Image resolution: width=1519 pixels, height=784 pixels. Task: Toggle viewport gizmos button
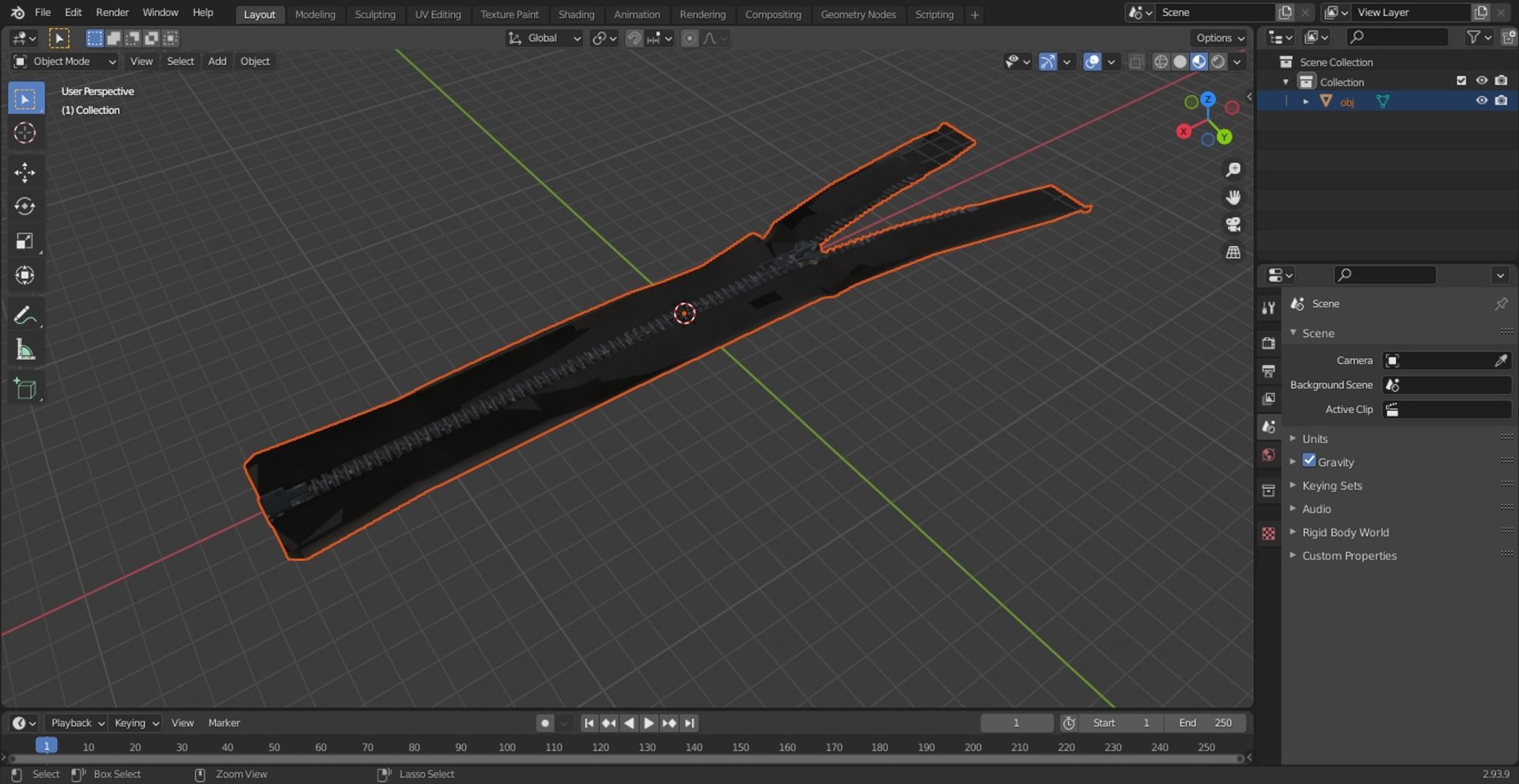click(x=1047, y=62)
